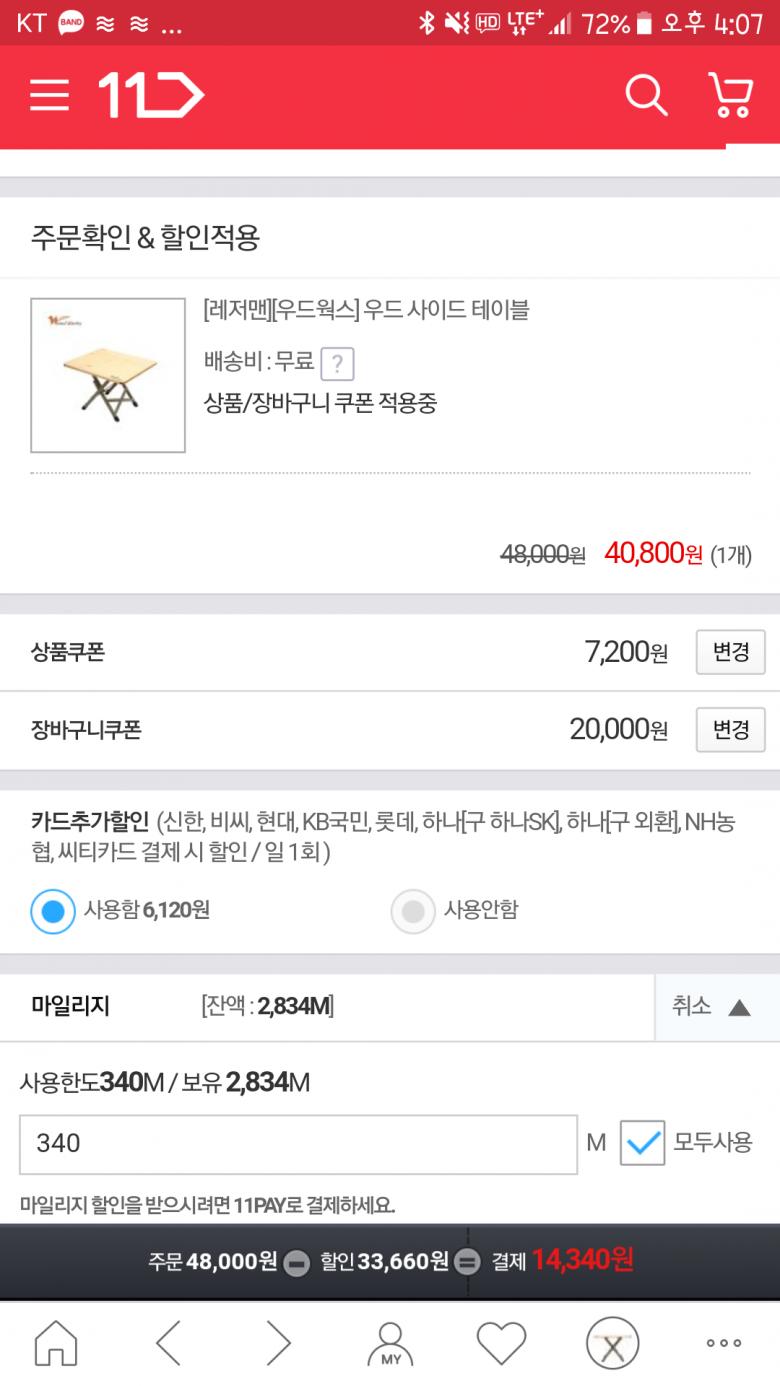Open the search icon
The image size is (780, 1386).
[646, 96]
